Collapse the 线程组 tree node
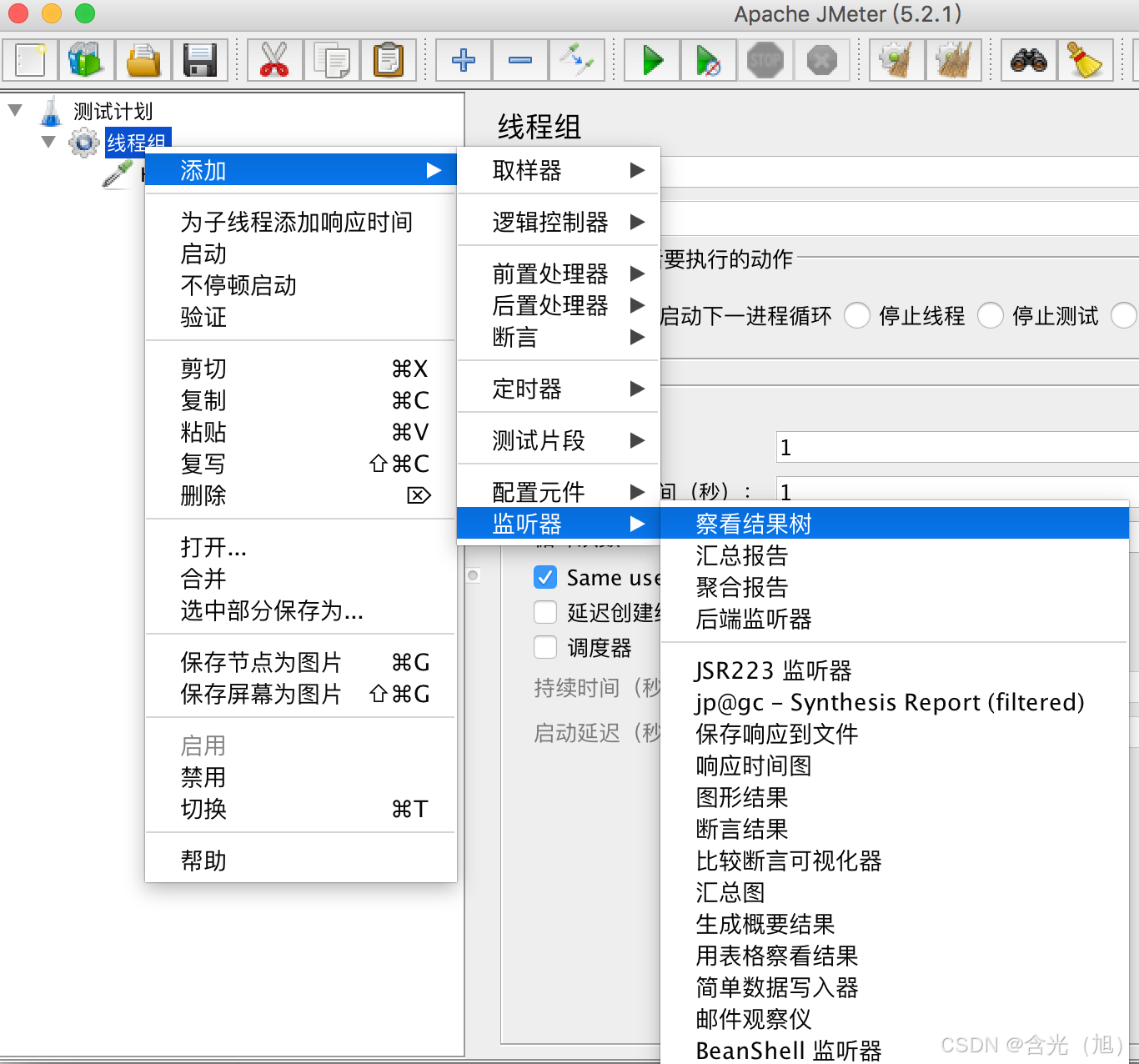This screenshot has height=1064, width=1139. click(x=48, y=142)
